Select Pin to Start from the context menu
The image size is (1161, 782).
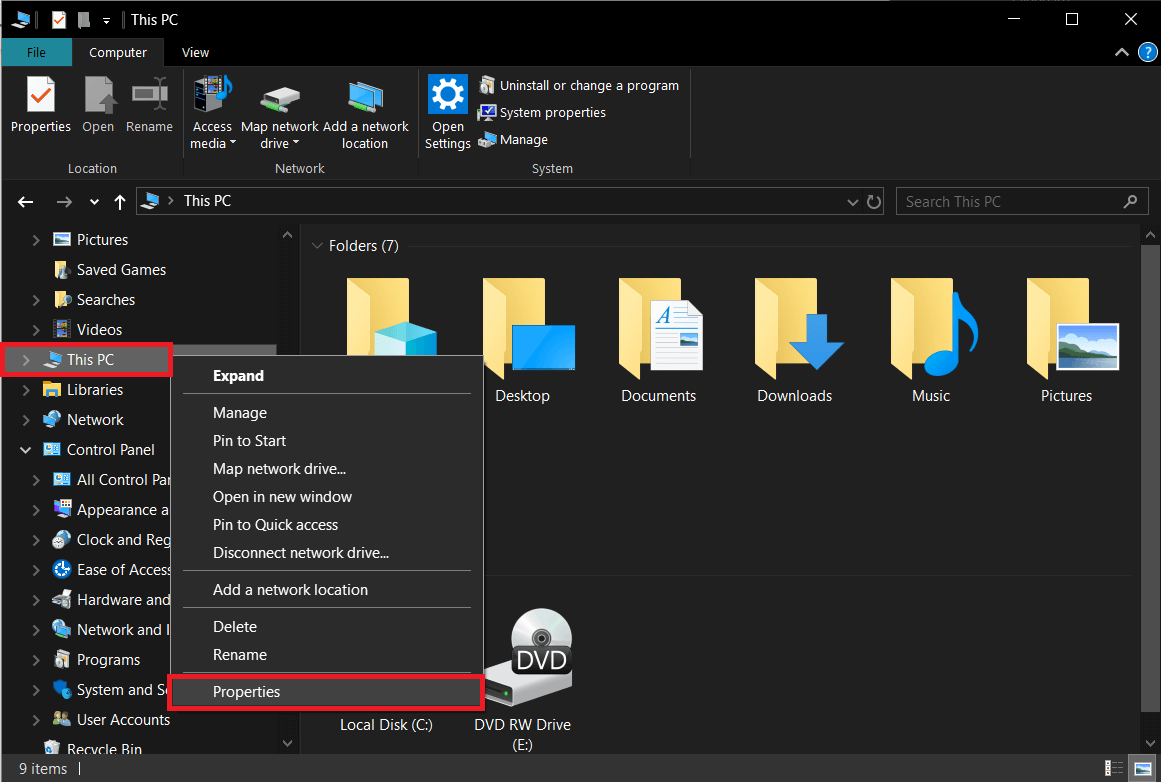point(248,440)
